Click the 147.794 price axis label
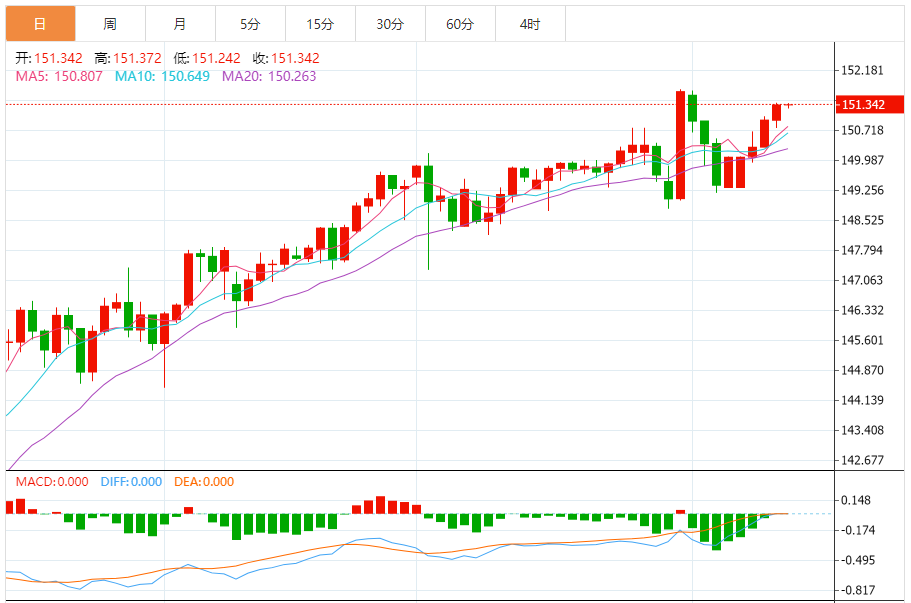This screenshot has height=603, width=911. tap(862, 250)
